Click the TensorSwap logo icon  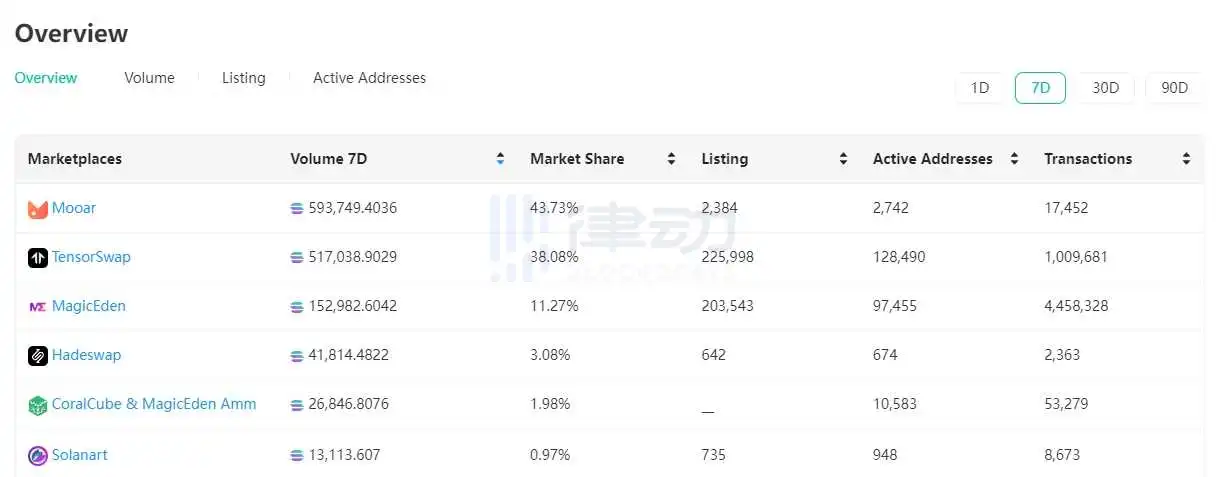coord(38,258)
